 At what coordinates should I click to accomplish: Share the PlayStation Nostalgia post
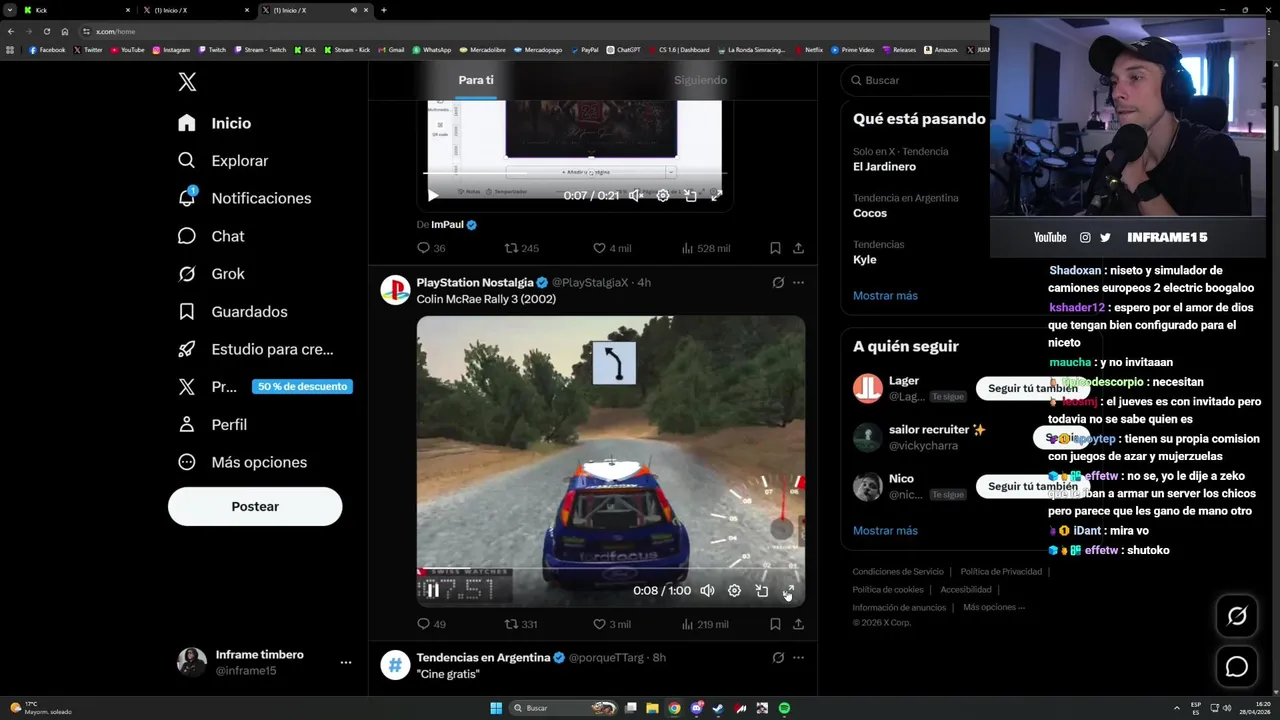pyautogui.click(x=798, y=624)
